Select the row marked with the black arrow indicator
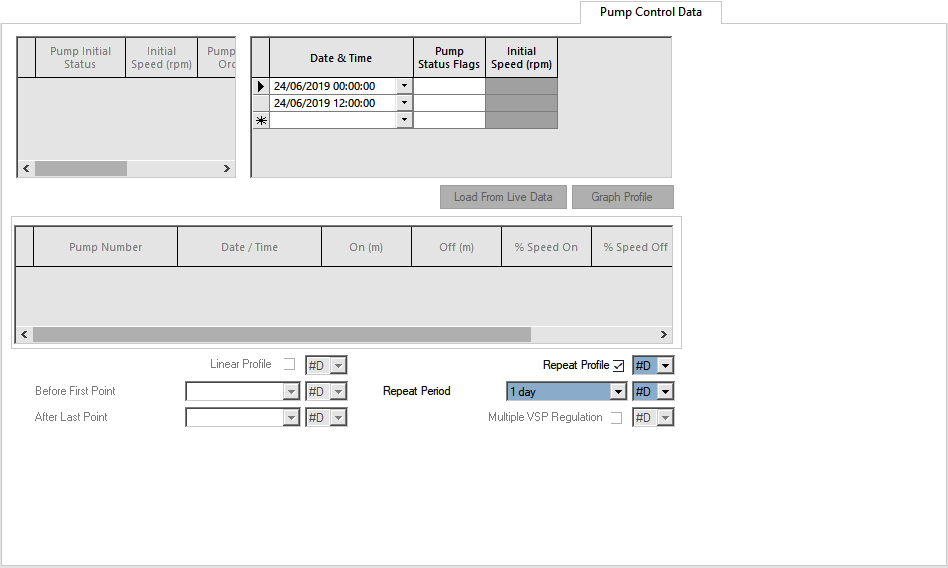 click(x=261, y=86)
